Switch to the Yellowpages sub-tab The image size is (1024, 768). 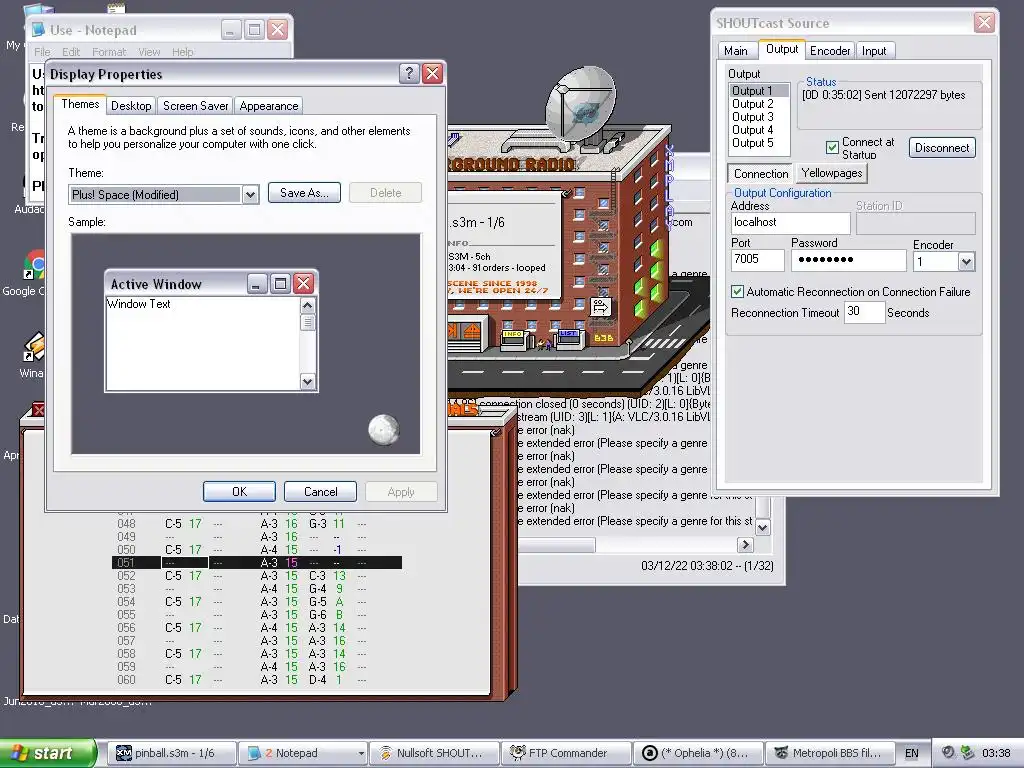point(832,173)
